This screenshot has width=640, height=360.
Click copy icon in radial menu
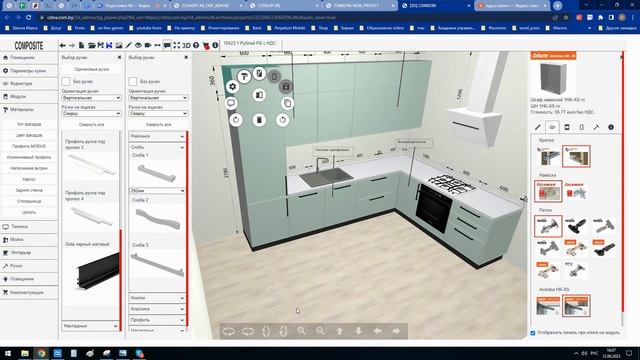287,103
